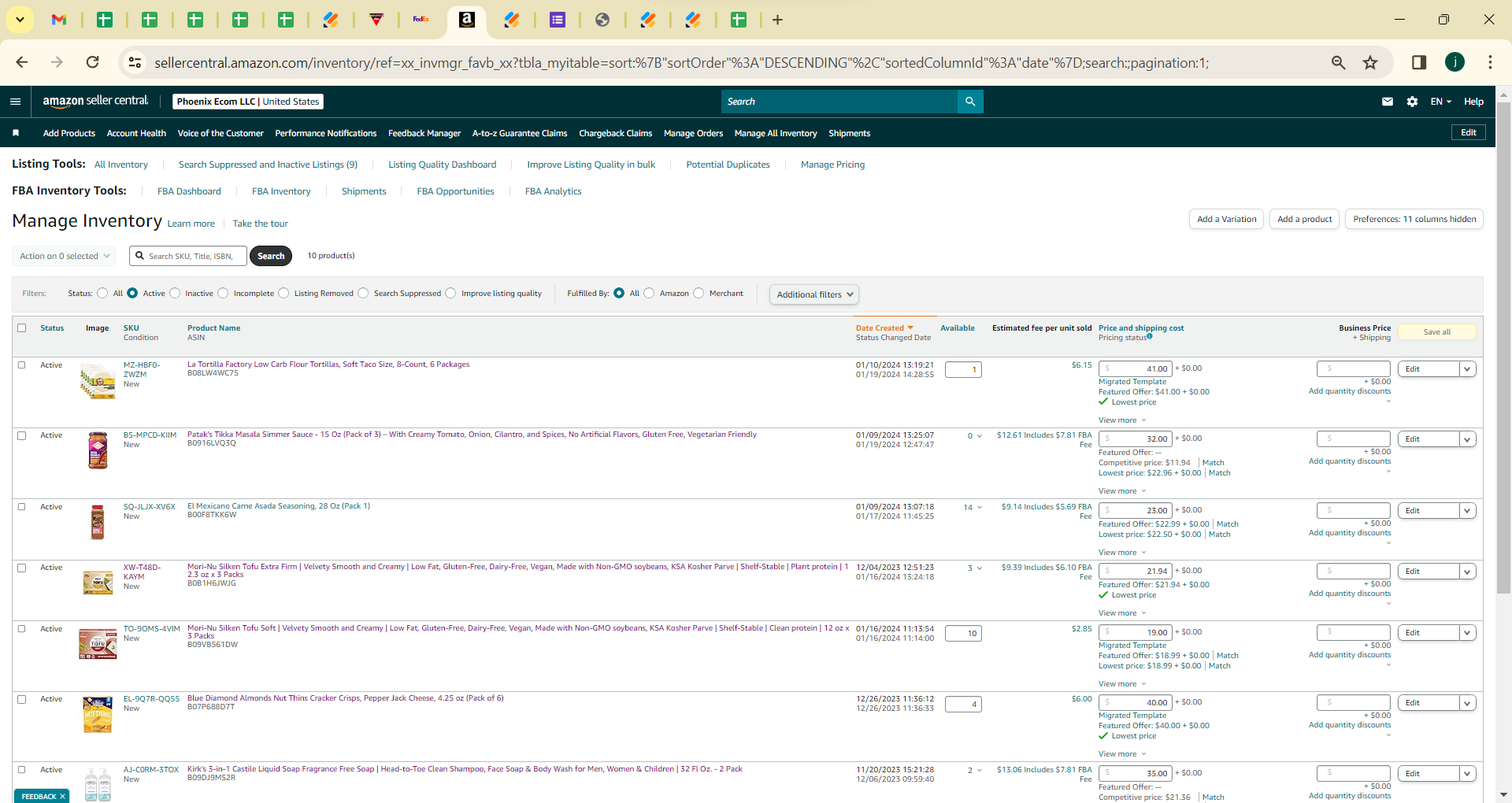This screenshot has width=1512, height=803.
Task: Filter Fulfilled By Merchant radio button
Action: click(699, 294)
